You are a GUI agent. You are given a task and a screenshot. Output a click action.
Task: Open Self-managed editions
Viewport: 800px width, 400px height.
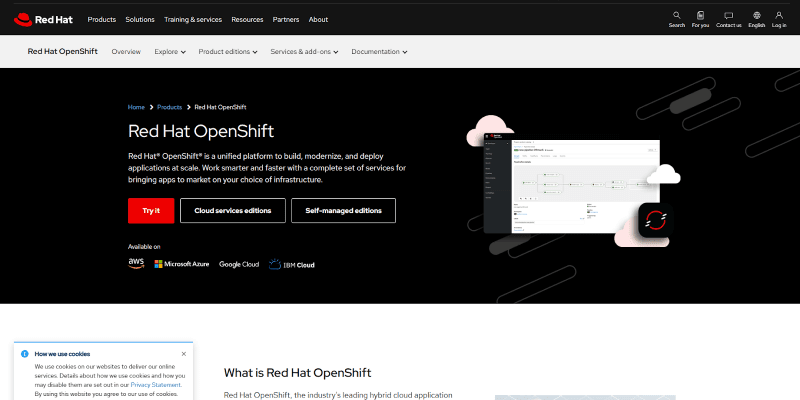(x=343, y=211)
